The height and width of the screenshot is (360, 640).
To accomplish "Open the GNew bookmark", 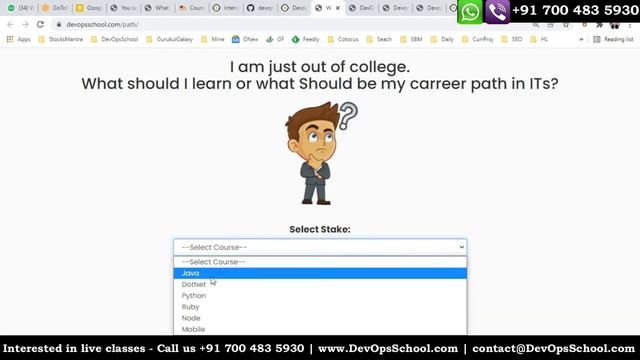I will pos(245,39).
